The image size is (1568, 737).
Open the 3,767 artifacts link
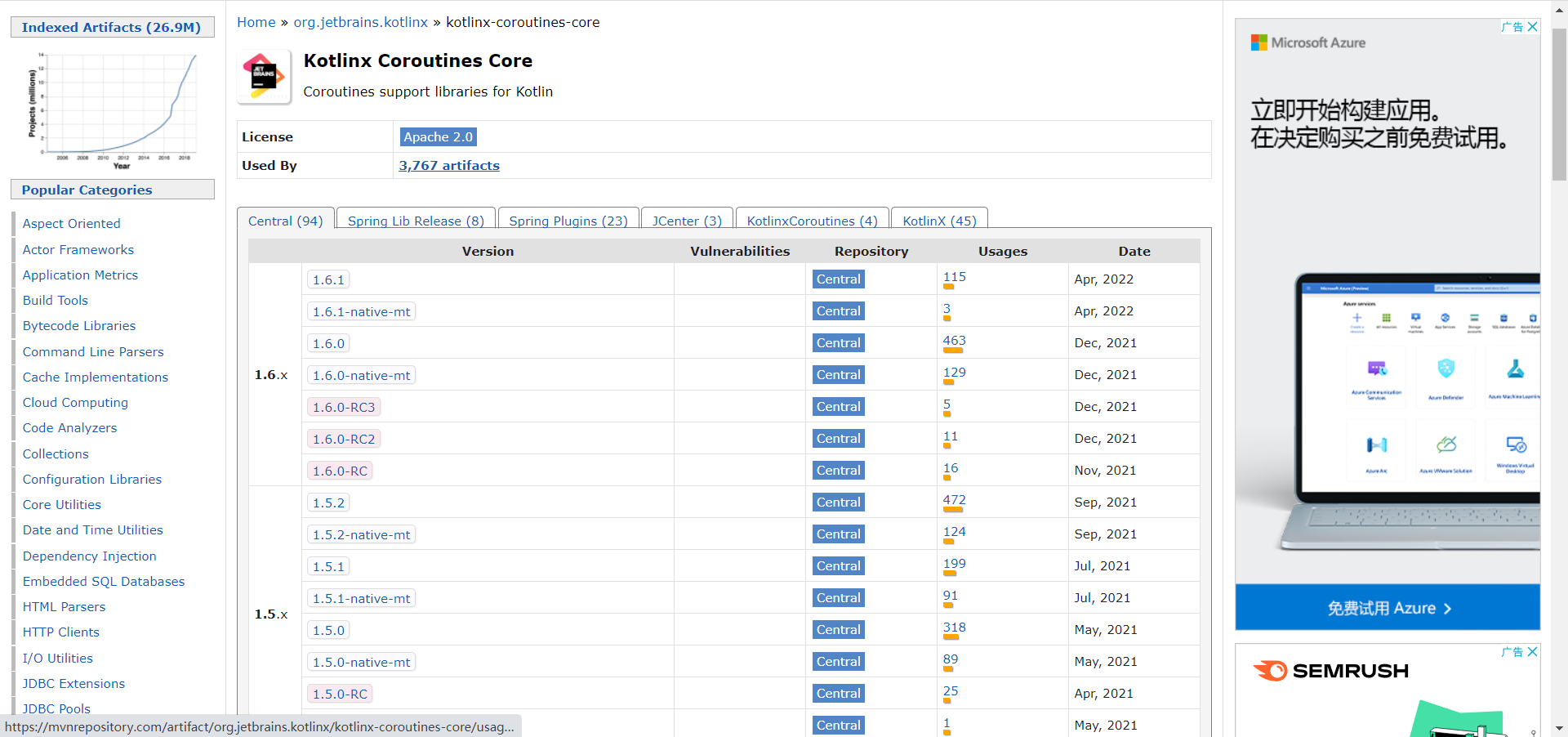(x=449, y=166)
